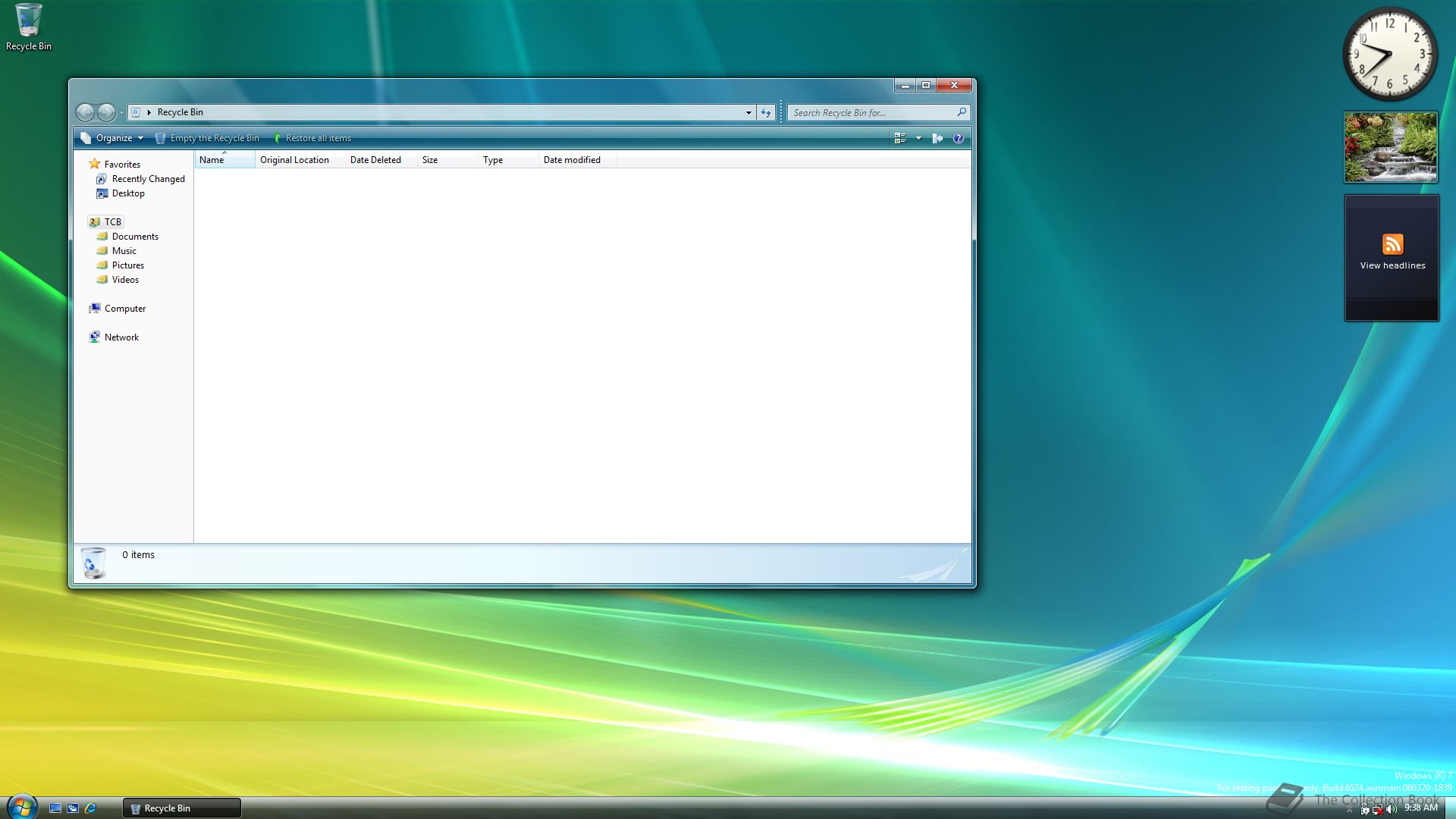
Task: Sort by Date modified column
Action: 577,160
